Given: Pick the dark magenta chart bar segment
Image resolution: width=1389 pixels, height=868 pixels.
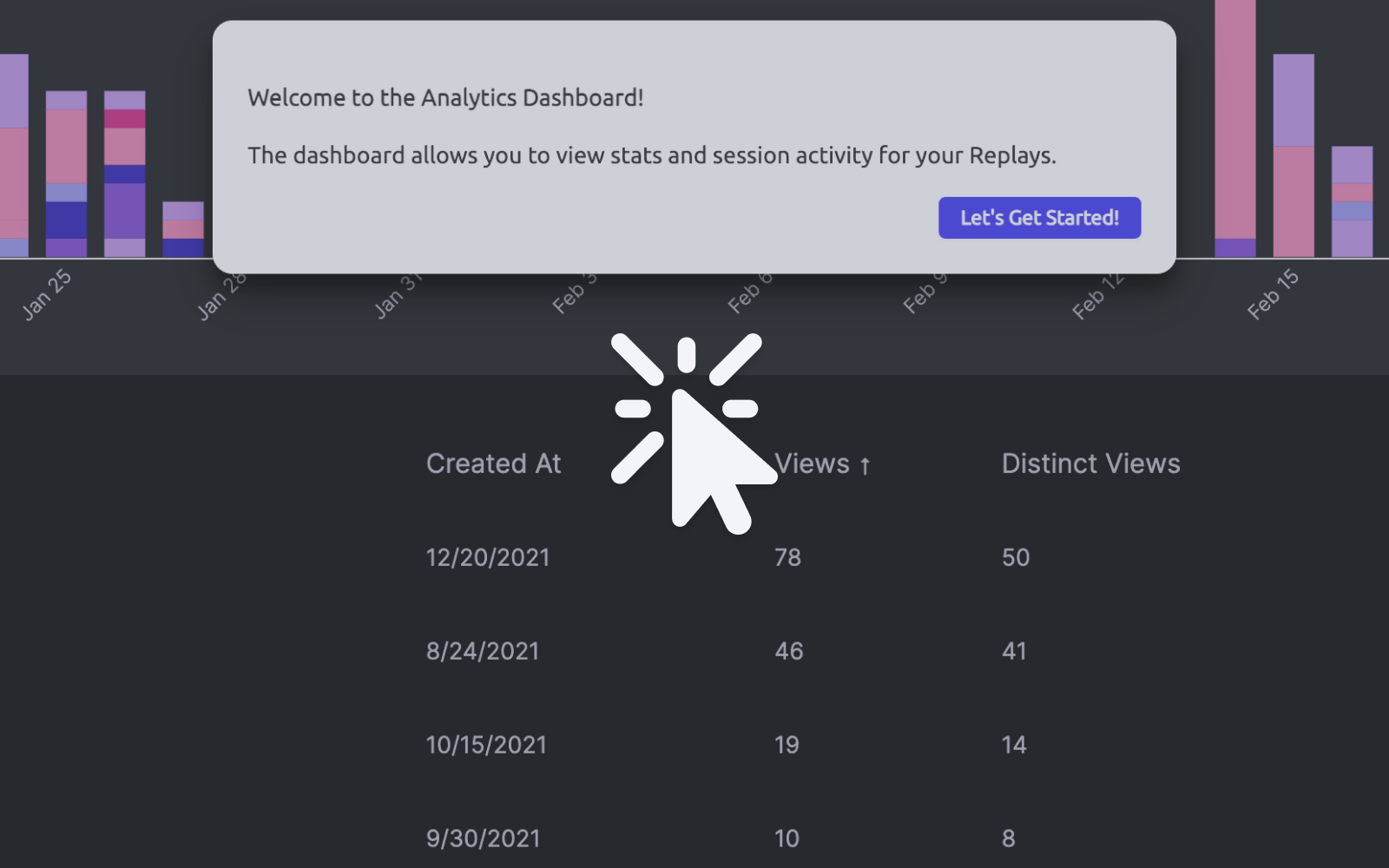Looking at the screenshot, I should tap(124, 119).
